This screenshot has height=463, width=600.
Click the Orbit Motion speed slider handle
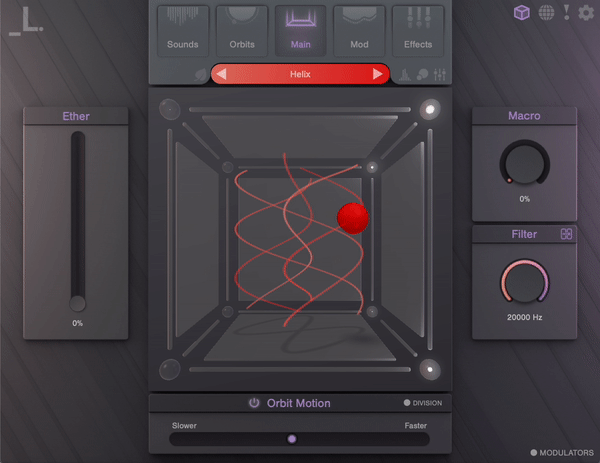tap(292, 439)
